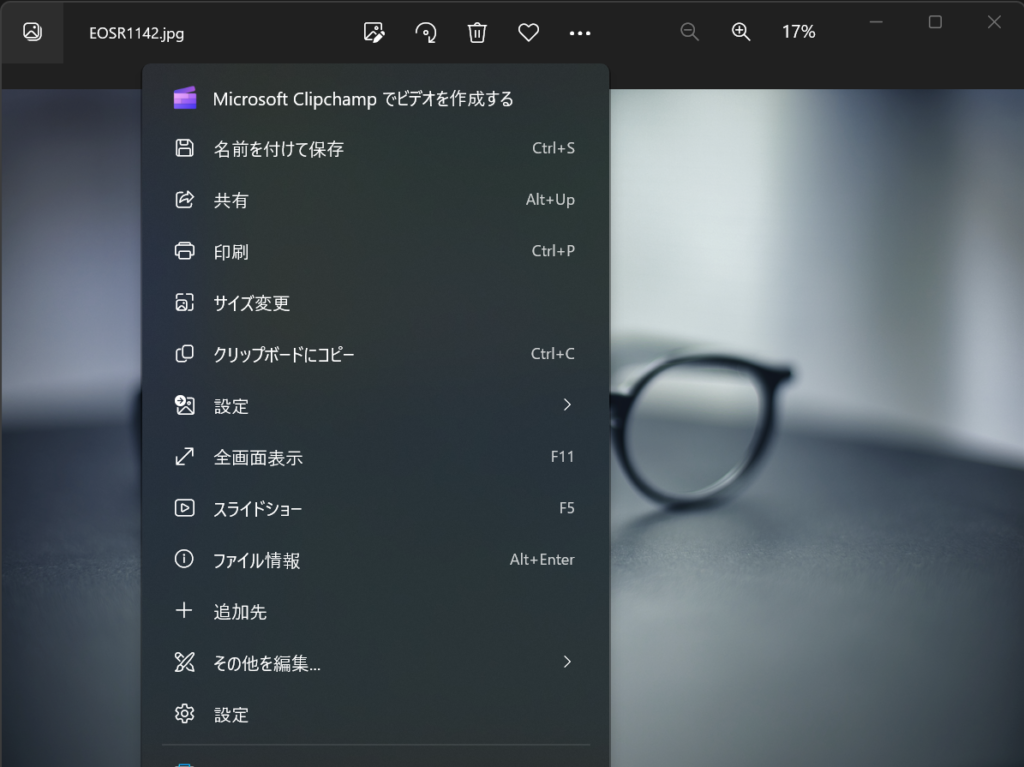Select 印刷 to print the photo
Screen dimensions: 1024x767
(x=376, y=252)
